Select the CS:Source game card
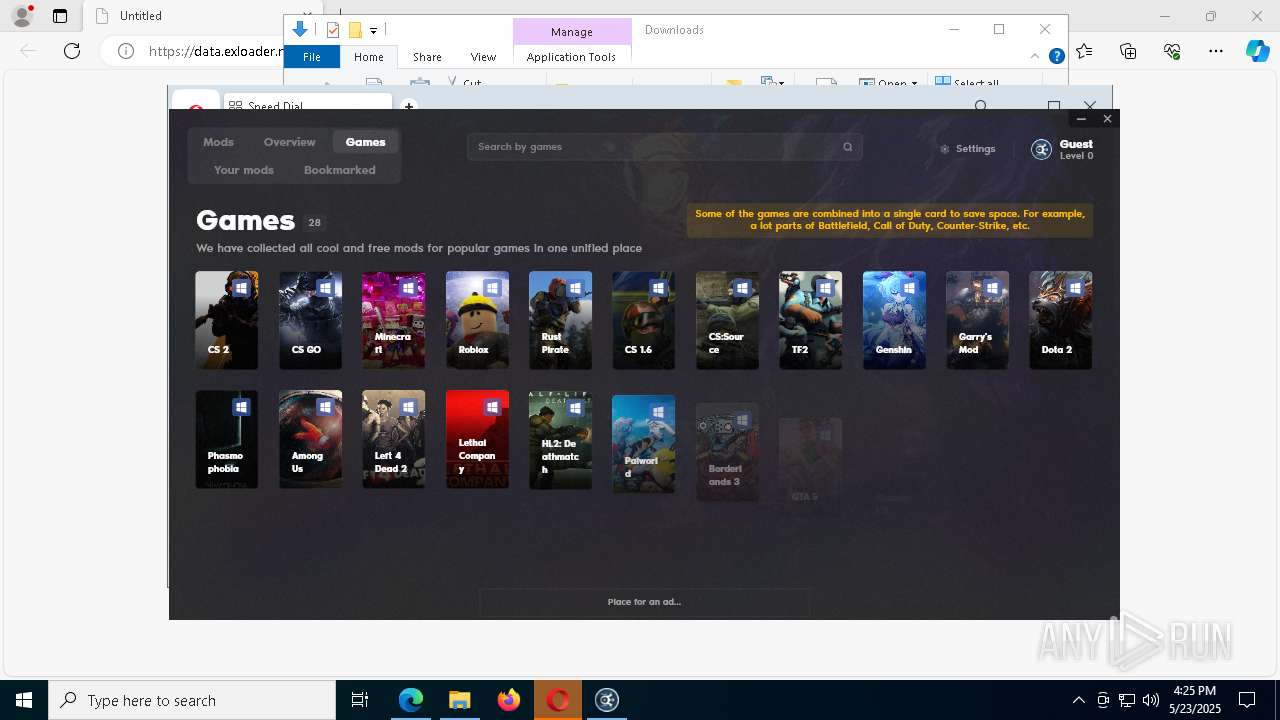This screenshot has height=720, width=1280. click(x=727, y=320)
